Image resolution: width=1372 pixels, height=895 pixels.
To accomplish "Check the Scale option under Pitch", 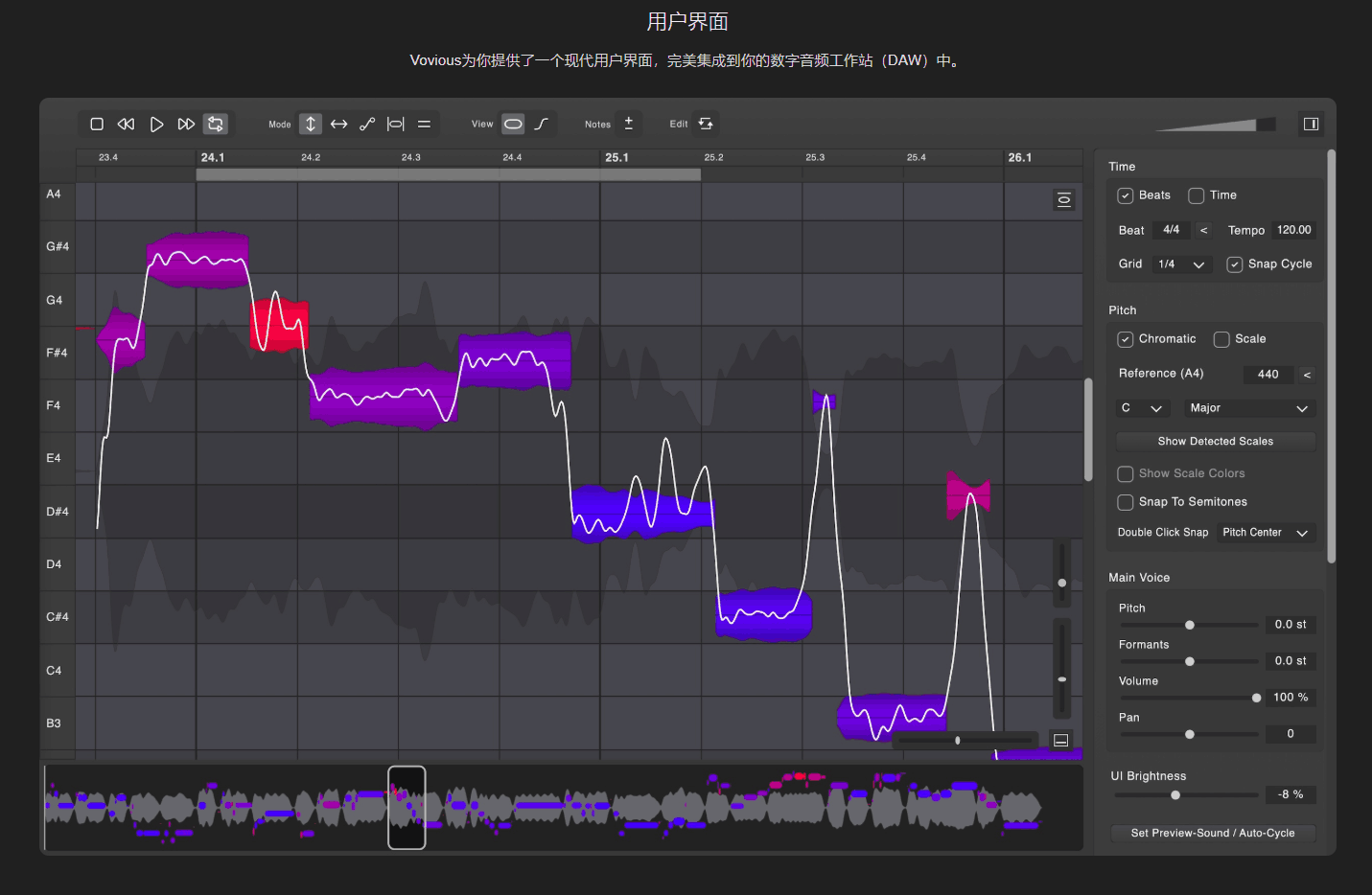I will click(x=1221, y=338).
